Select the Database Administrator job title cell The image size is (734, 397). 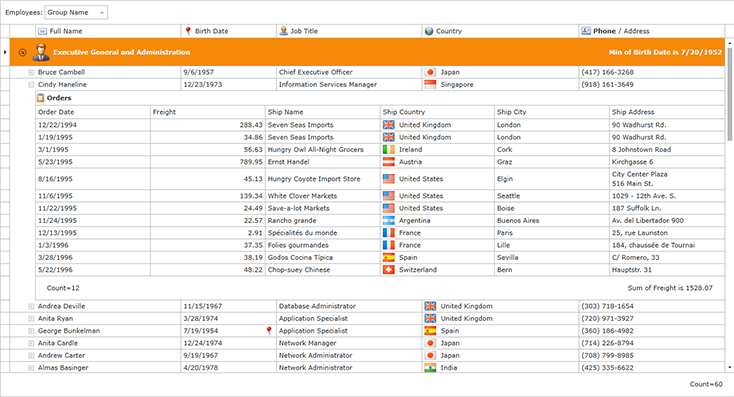(349, 306)
